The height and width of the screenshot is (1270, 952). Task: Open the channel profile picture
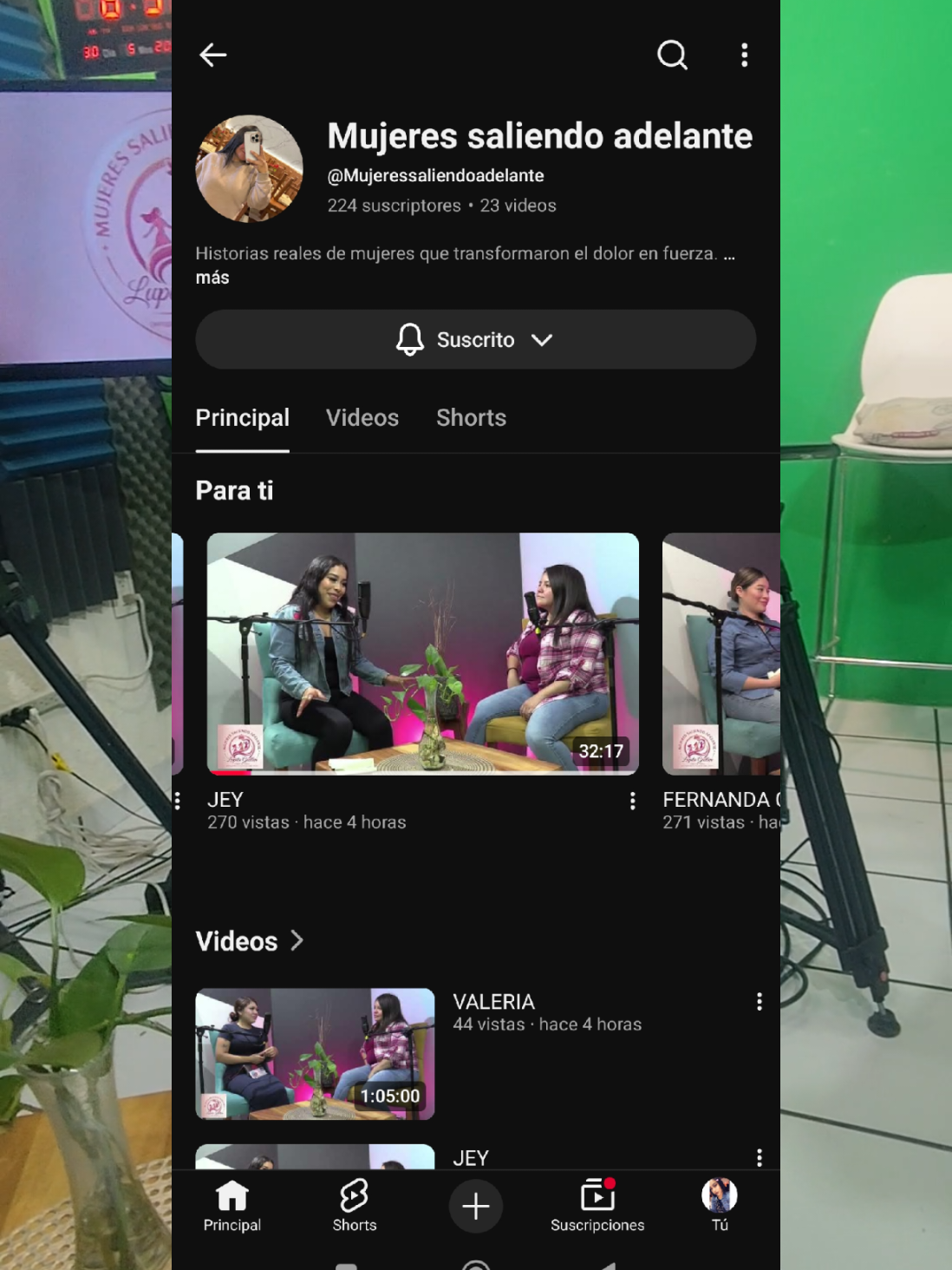pyautogui.click(x=250, y=168)
